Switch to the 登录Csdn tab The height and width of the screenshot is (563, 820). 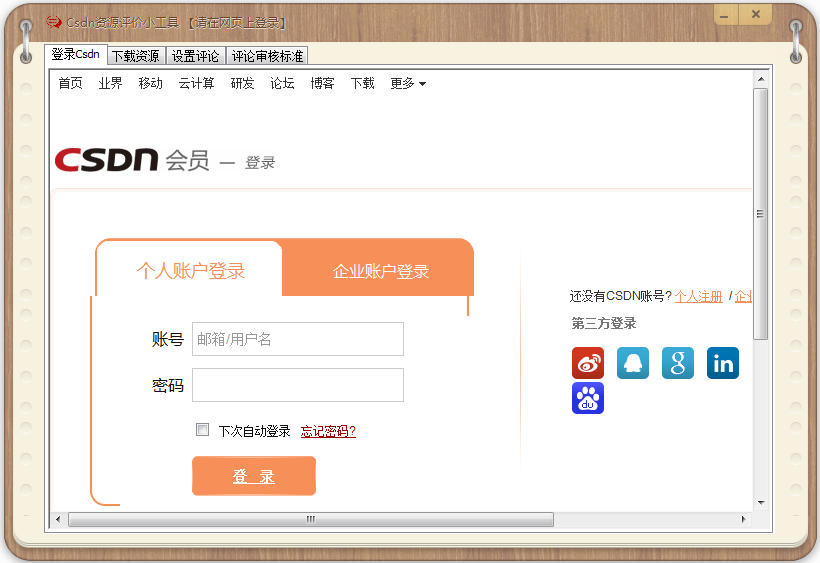[75, 54]
